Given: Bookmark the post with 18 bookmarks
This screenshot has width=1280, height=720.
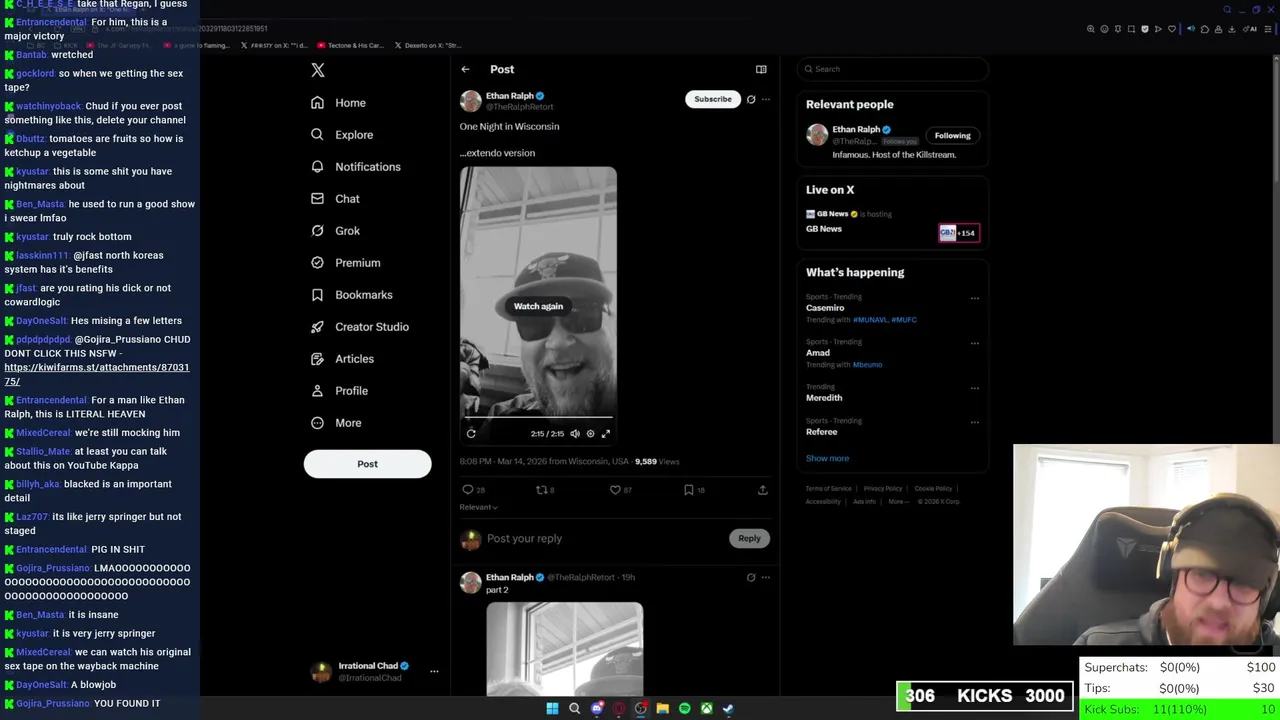Looking at the screenshot, I should [688, 490].
